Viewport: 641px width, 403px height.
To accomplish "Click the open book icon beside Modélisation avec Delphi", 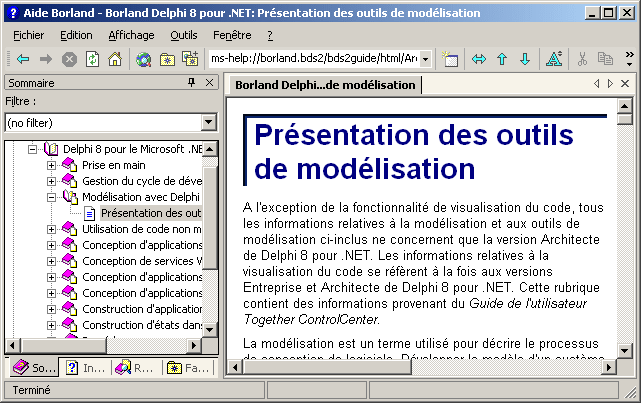I will [70, 197].
